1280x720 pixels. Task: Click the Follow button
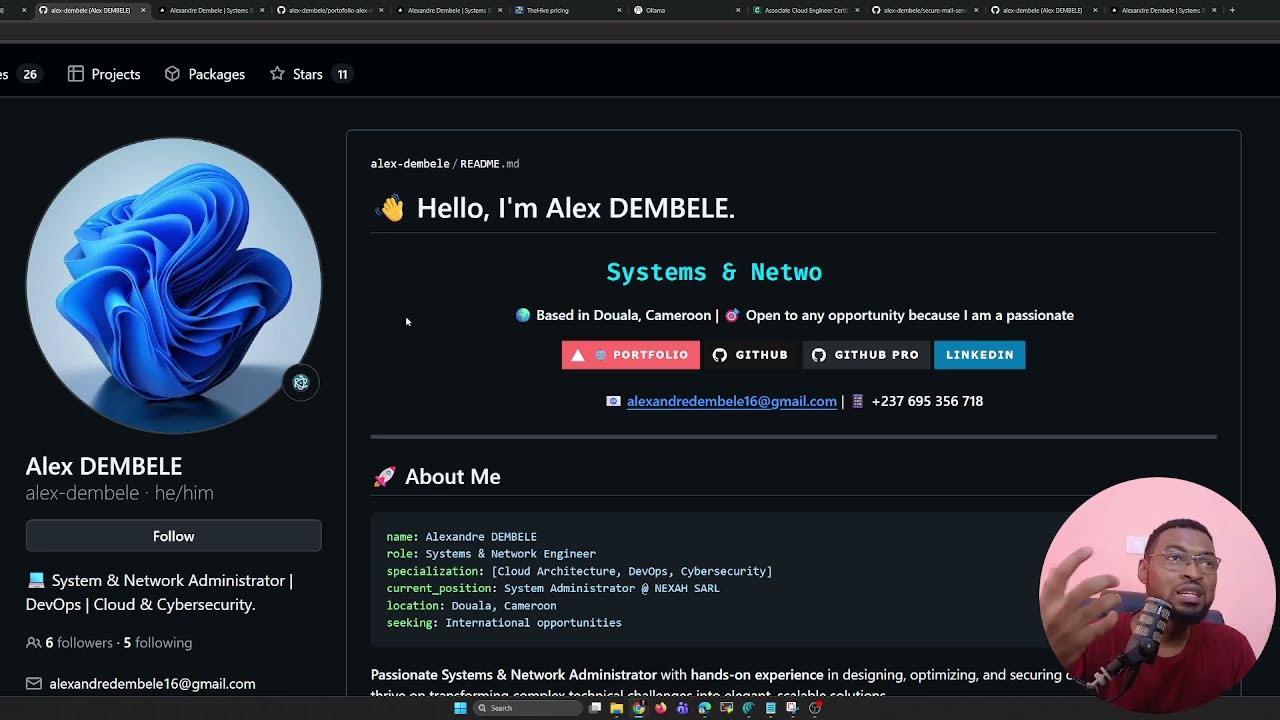tap(173, 536)
